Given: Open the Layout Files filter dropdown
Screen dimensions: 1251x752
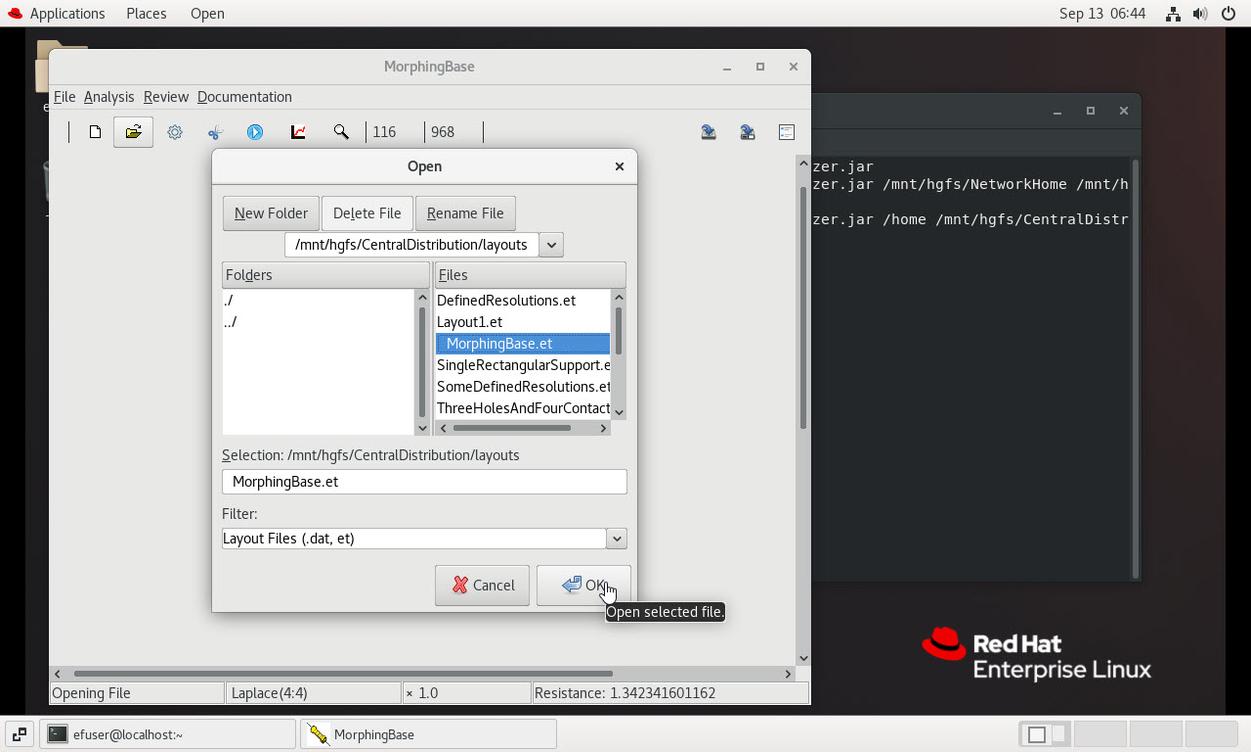Looking at the screenshot, I should [x=616, y=539].
